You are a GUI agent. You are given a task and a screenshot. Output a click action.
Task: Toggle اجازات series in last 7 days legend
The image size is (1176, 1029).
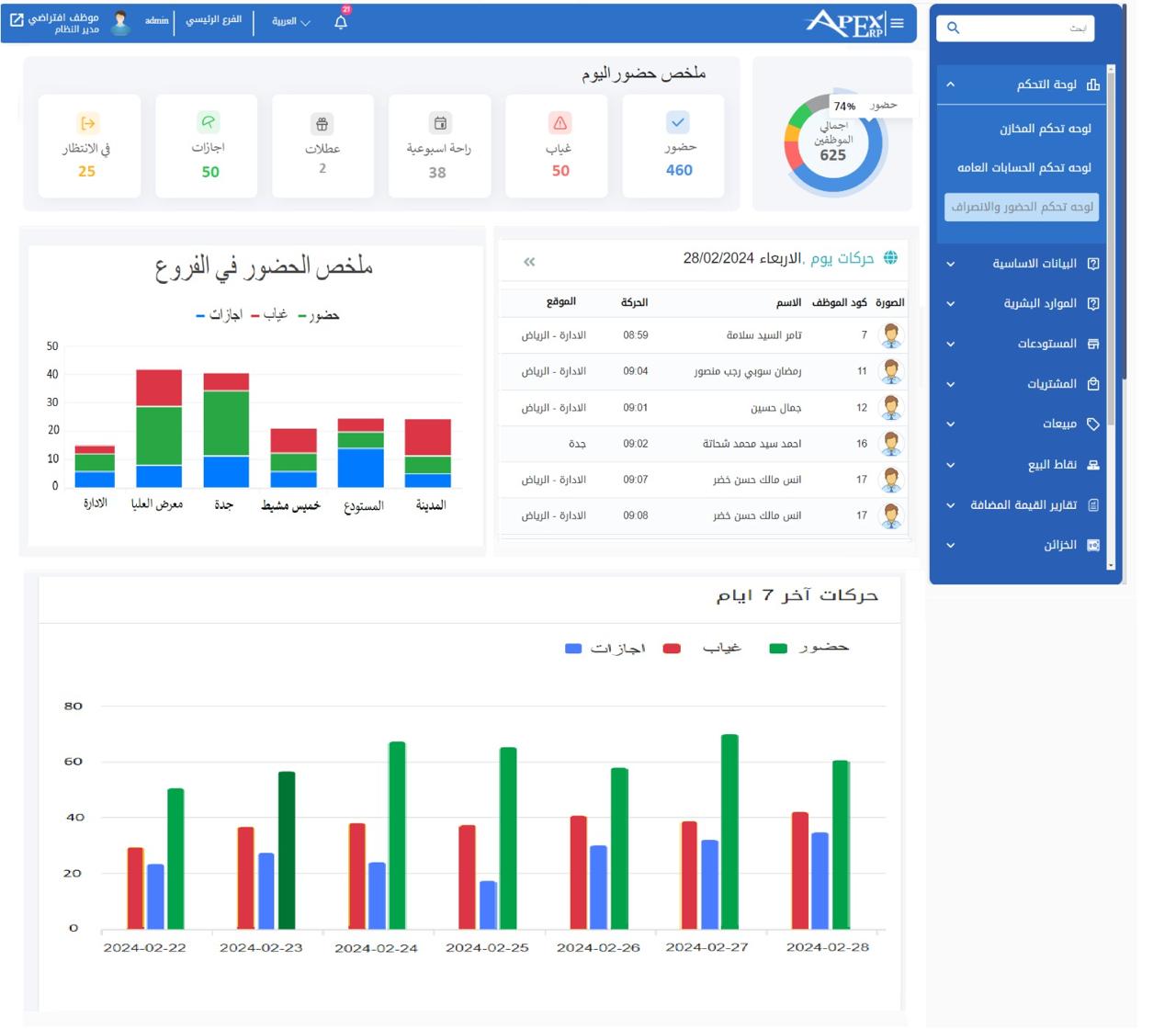point(606,649)
